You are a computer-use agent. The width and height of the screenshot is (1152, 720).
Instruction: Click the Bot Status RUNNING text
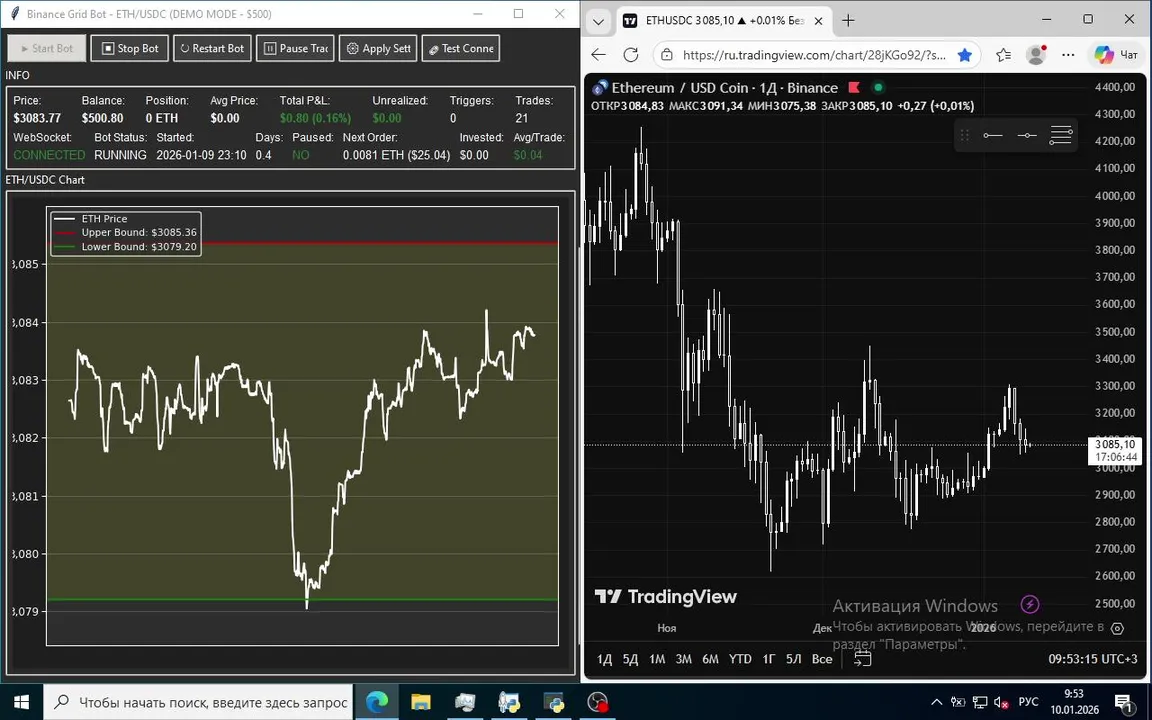coord(120,155)
